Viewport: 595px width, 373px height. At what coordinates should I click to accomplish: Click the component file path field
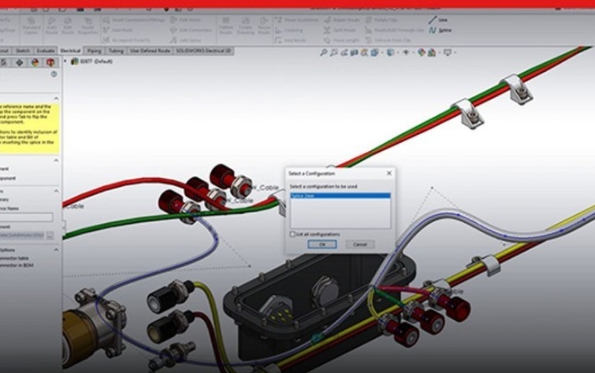(22, 235)
